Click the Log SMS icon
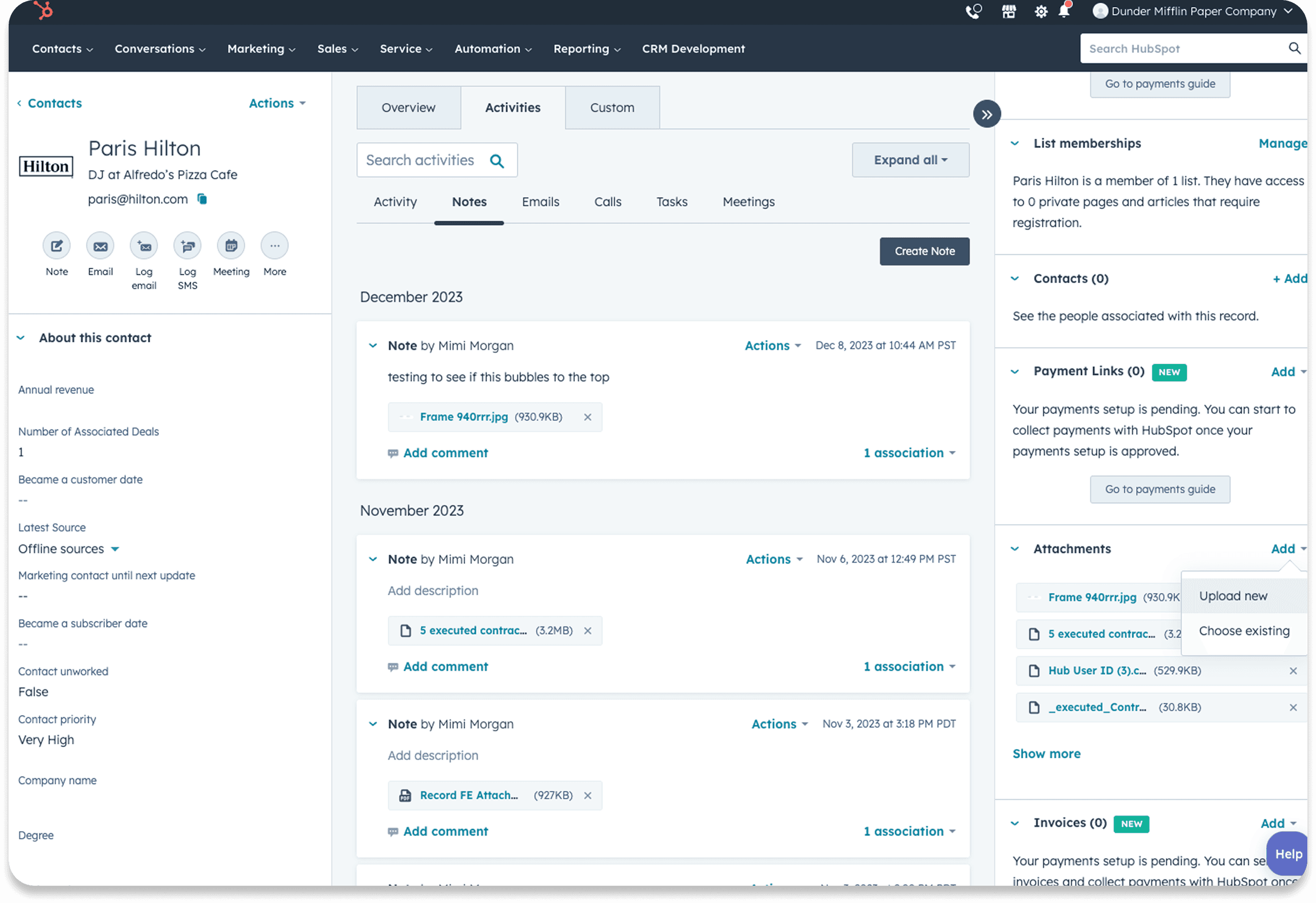 point(187,246)
